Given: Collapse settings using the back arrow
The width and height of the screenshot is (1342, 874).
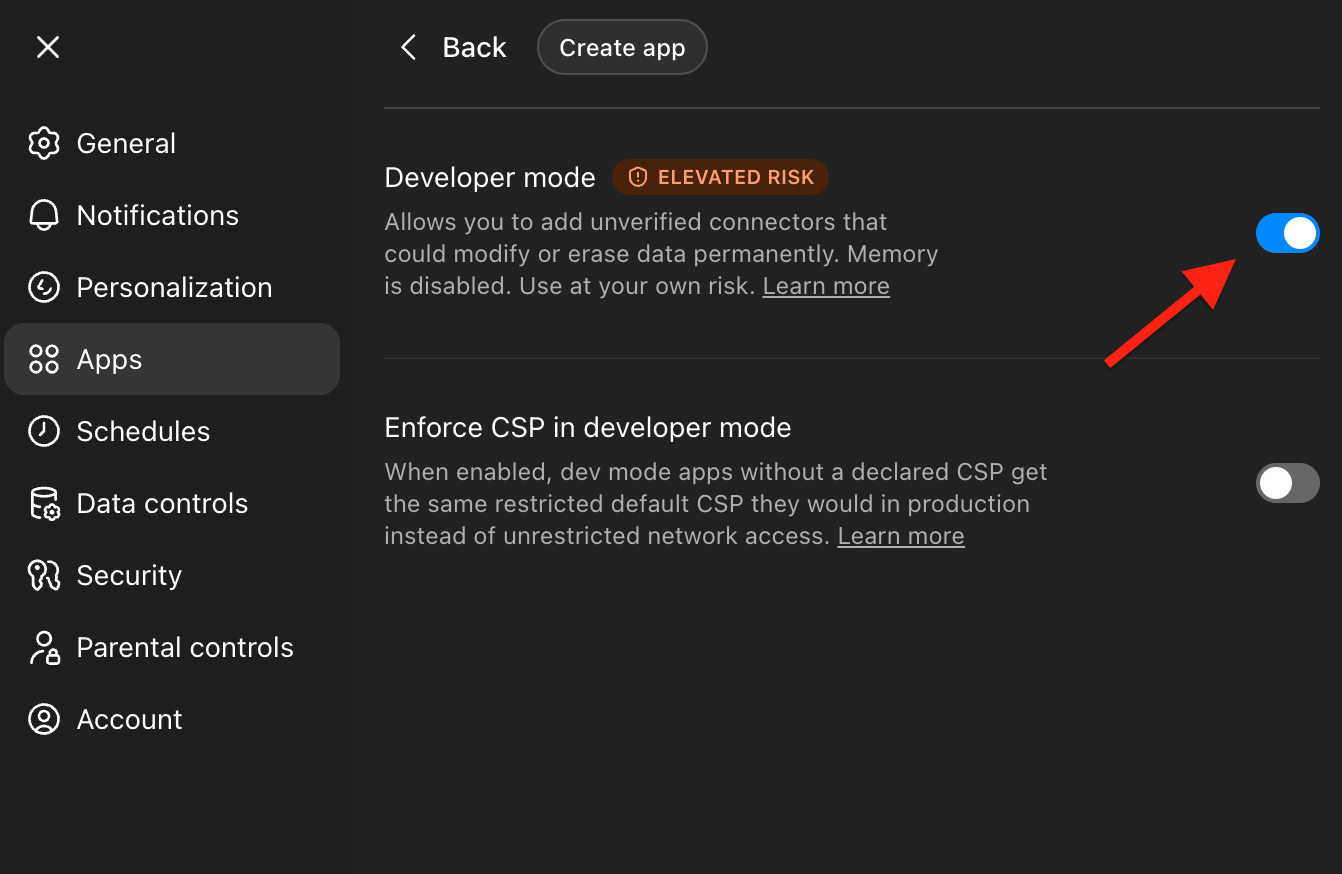Looking at the screenshot, I should pyautogui.click(x=408, y=47).
